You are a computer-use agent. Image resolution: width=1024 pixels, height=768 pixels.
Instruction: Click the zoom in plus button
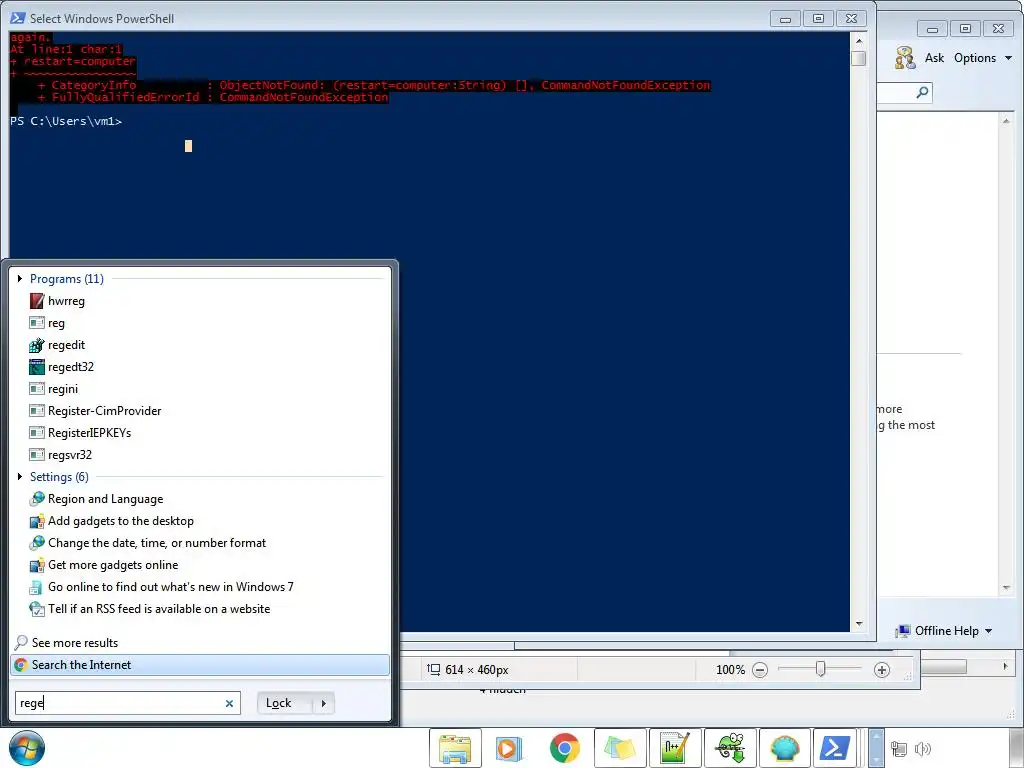(x=882, y=670)
